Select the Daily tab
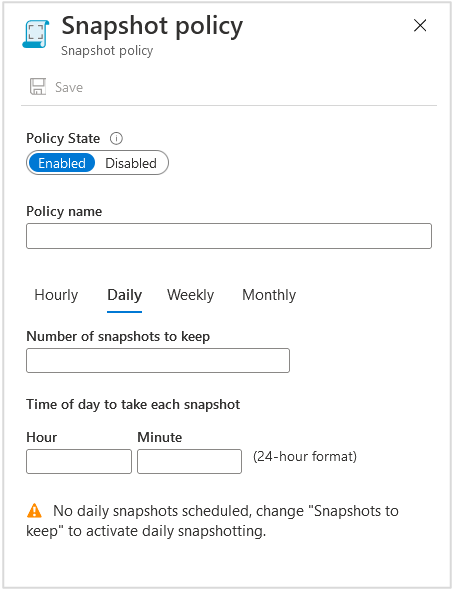This screenshot has width=454, height=592. (x=125, y=295)
